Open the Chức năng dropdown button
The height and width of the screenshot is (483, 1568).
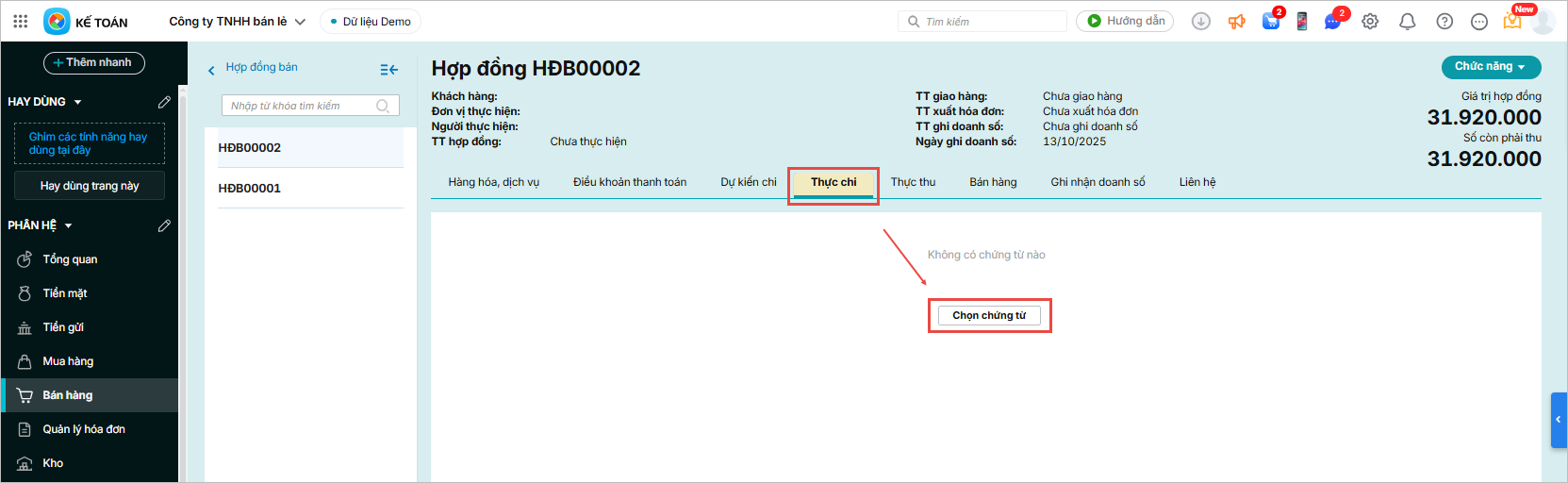(x=1491, y=67)
